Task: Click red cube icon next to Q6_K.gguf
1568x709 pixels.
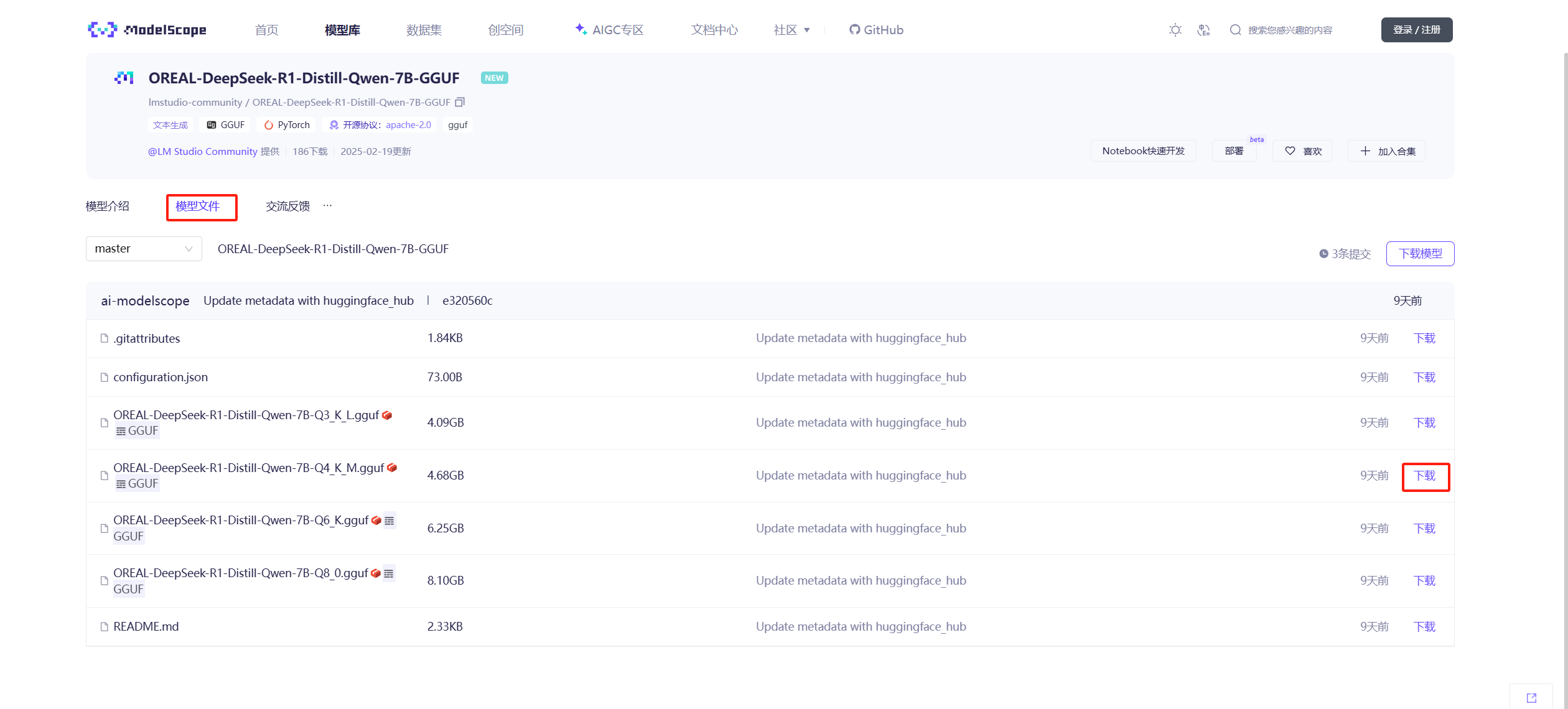Action: [376, 521]
